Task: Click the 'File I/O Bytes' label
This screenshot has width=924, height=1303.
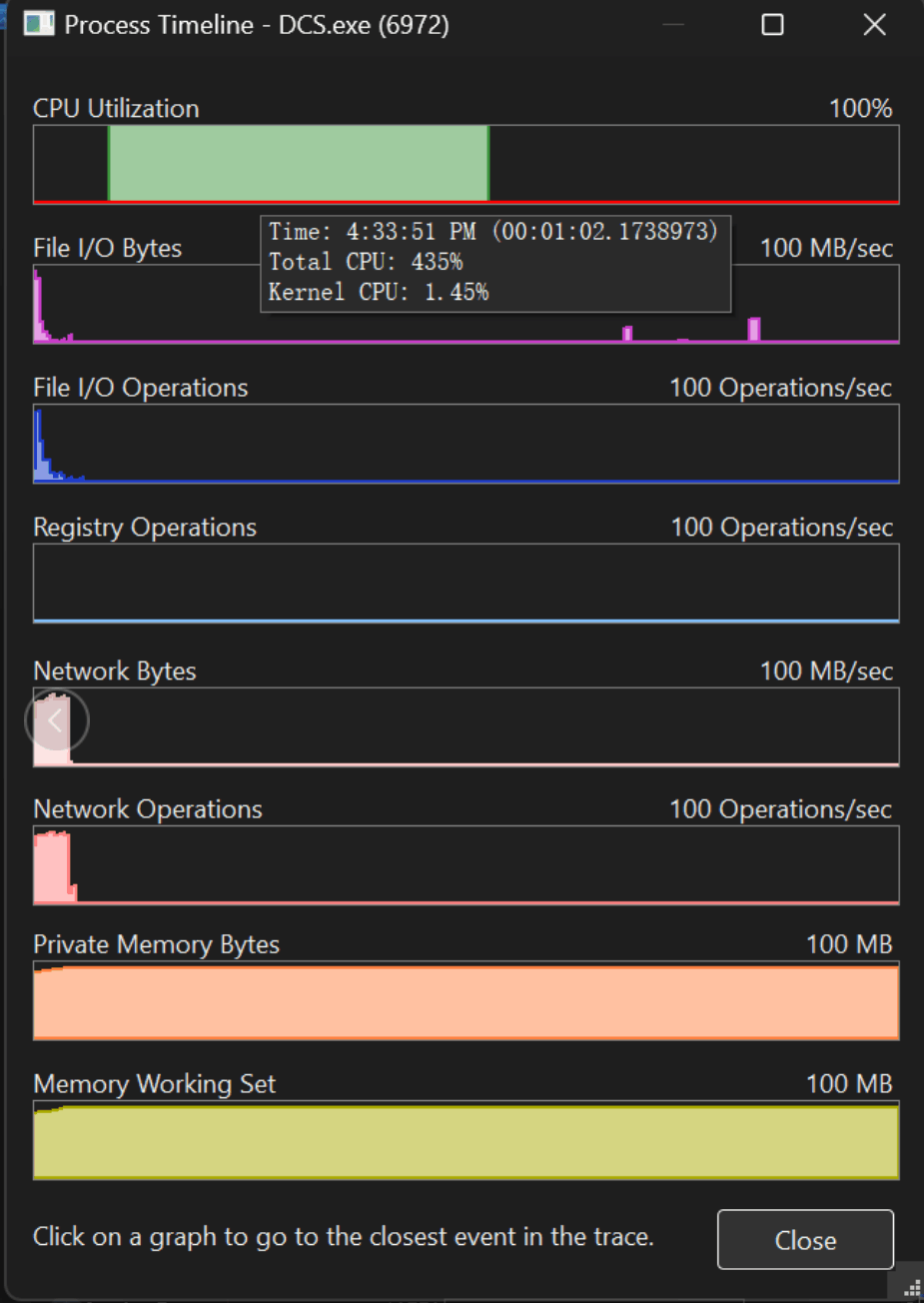Action: (107, 248)
